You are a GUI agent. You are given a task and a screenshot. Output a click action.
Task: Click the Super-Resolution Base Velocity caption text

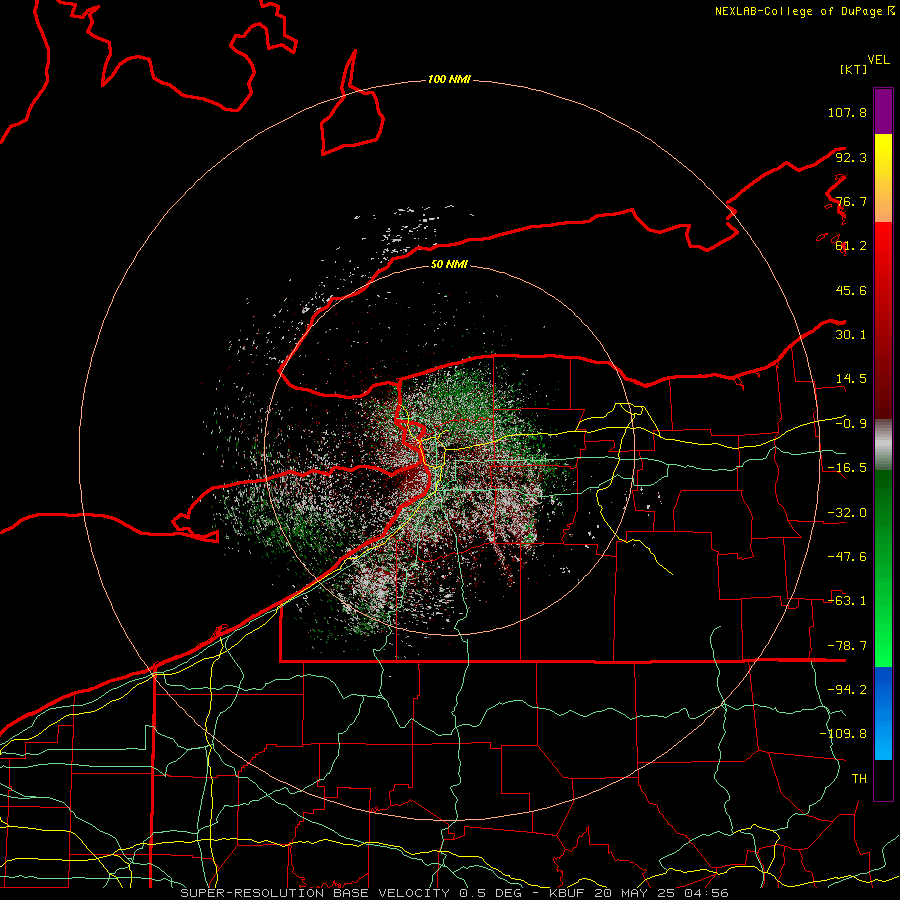(455, 893)
